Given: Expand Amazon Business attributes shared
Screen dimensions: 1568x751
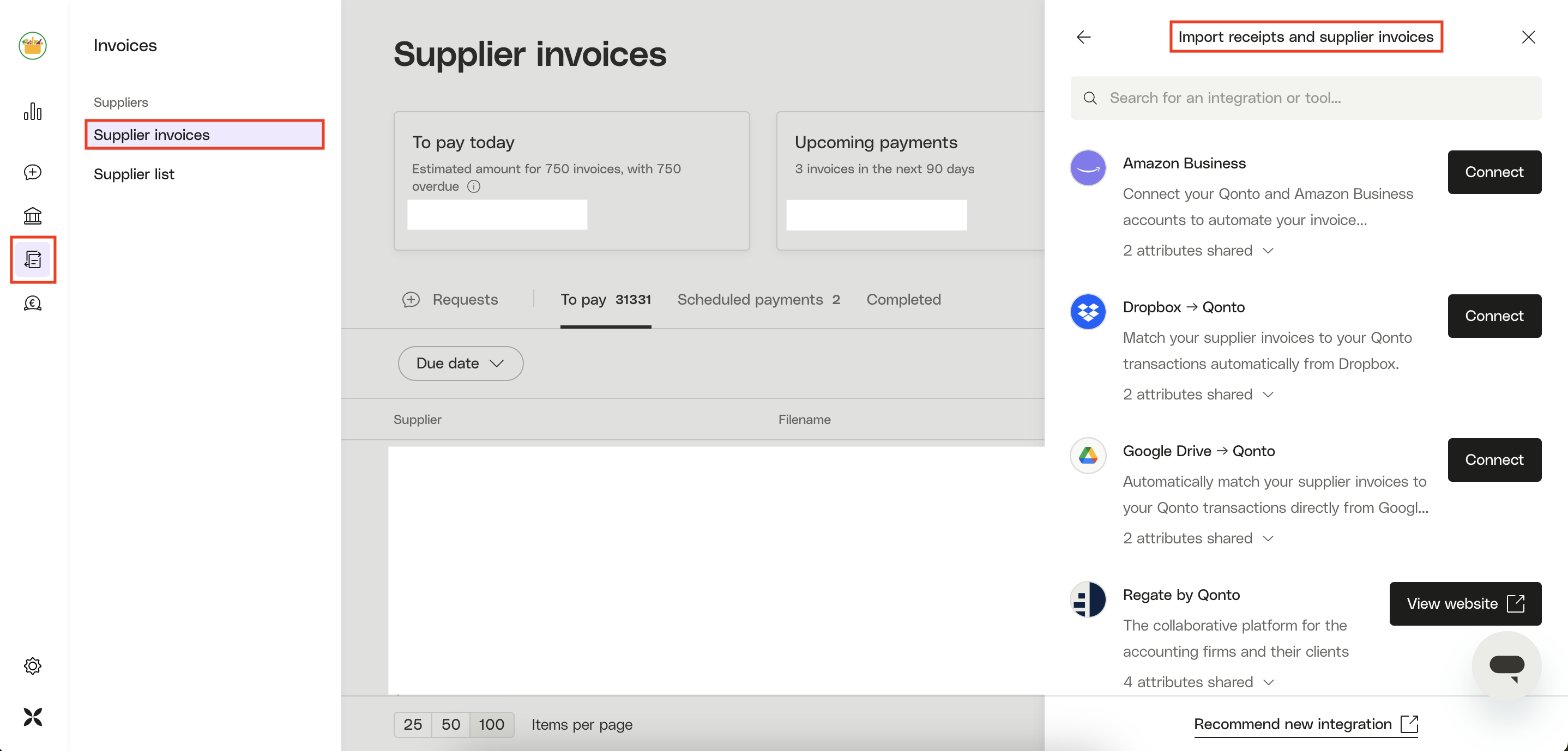Looking at the screenshot, I should point(1198,251).
